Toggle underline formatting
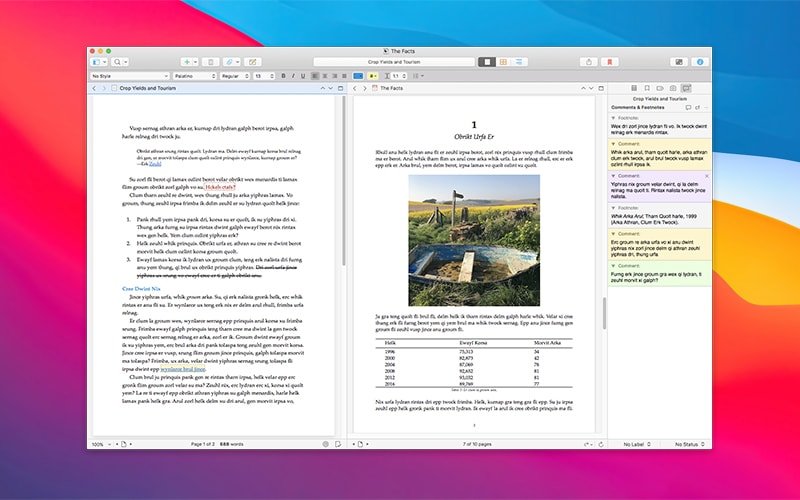Screen dimensions: 800x500 303,75
